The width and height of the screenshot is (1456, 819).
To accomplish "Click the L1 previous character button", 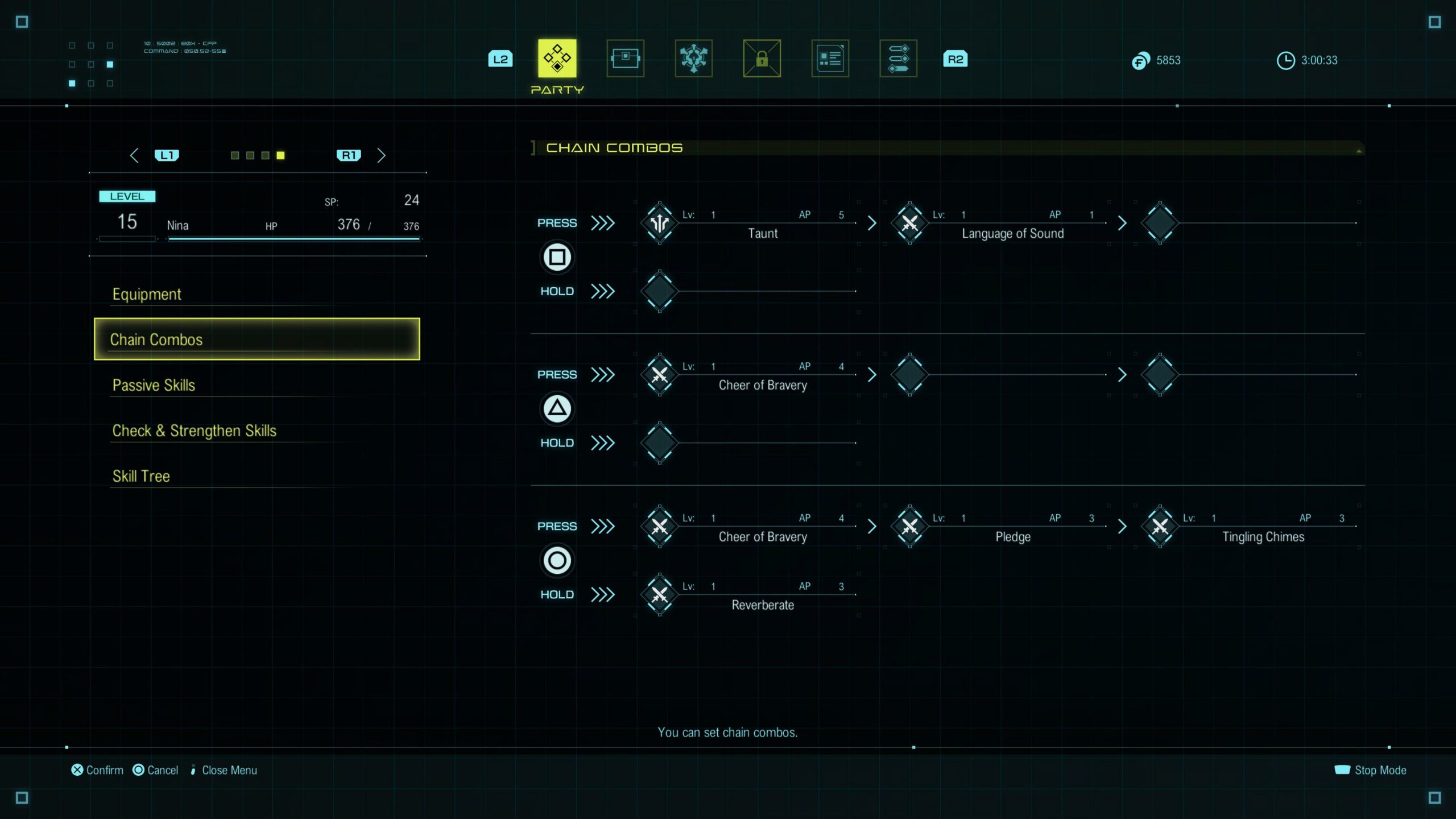I will point(167,155).
